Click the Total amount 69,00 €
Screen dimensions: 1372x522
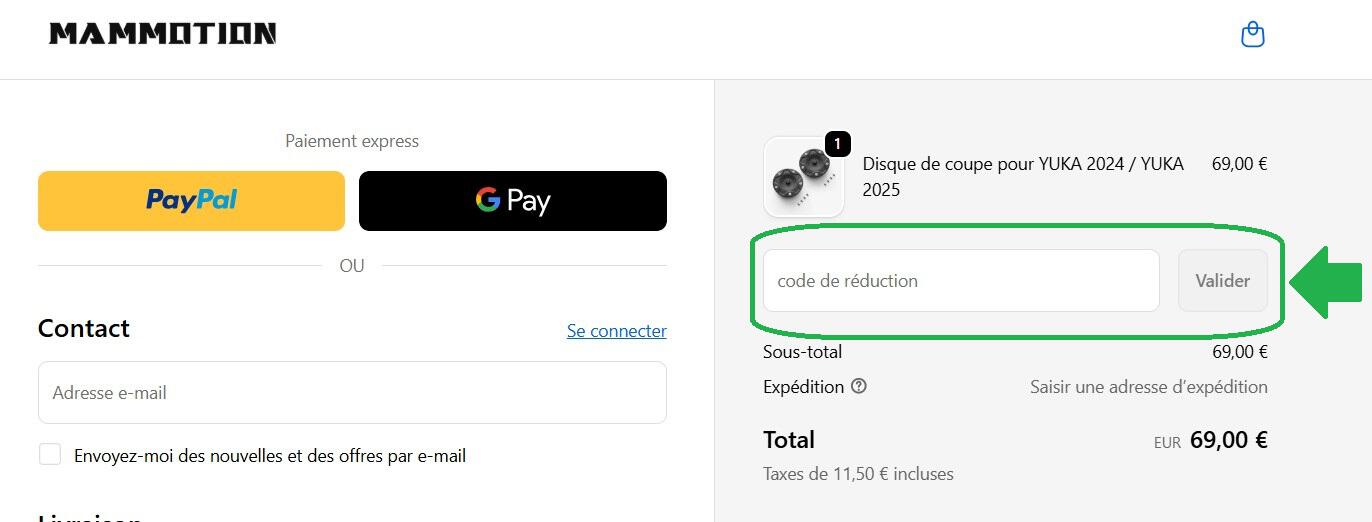(1228, 440)
